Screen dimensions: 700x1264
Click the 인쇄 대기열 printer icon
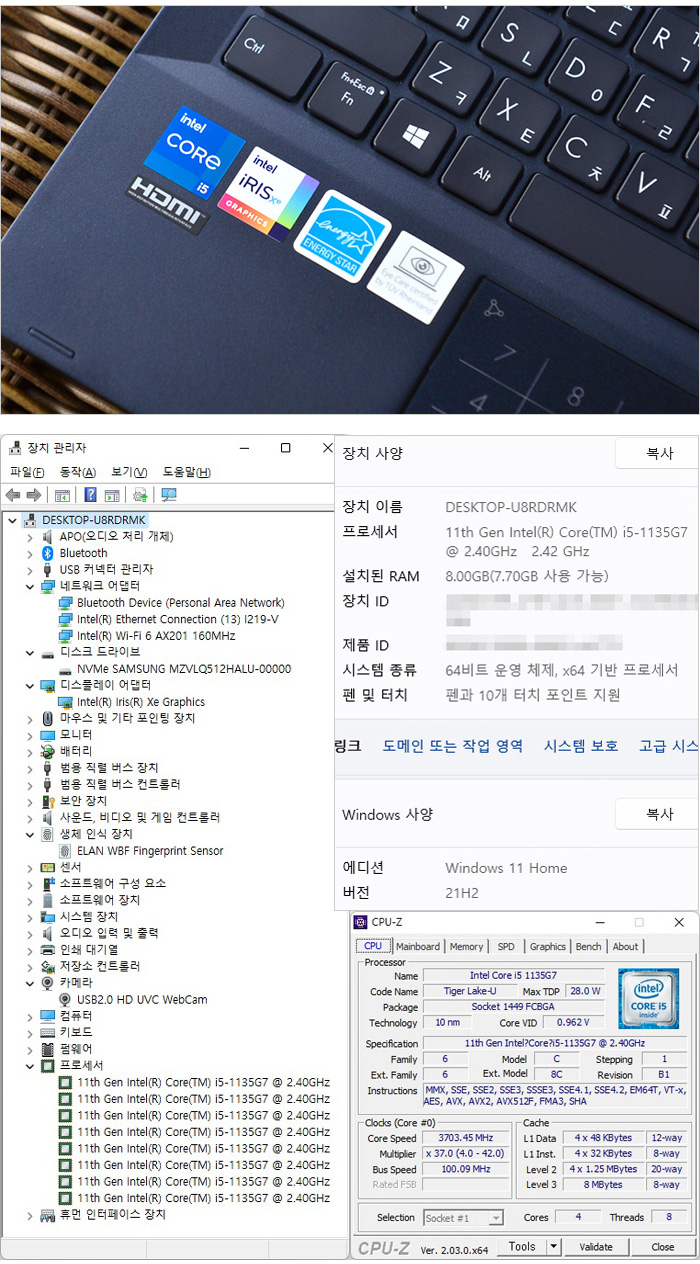48,950
